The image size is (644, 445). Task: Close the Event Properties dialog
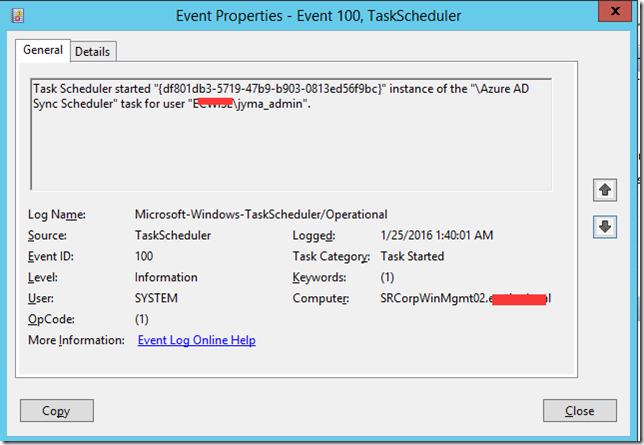[x=580, y=410]
